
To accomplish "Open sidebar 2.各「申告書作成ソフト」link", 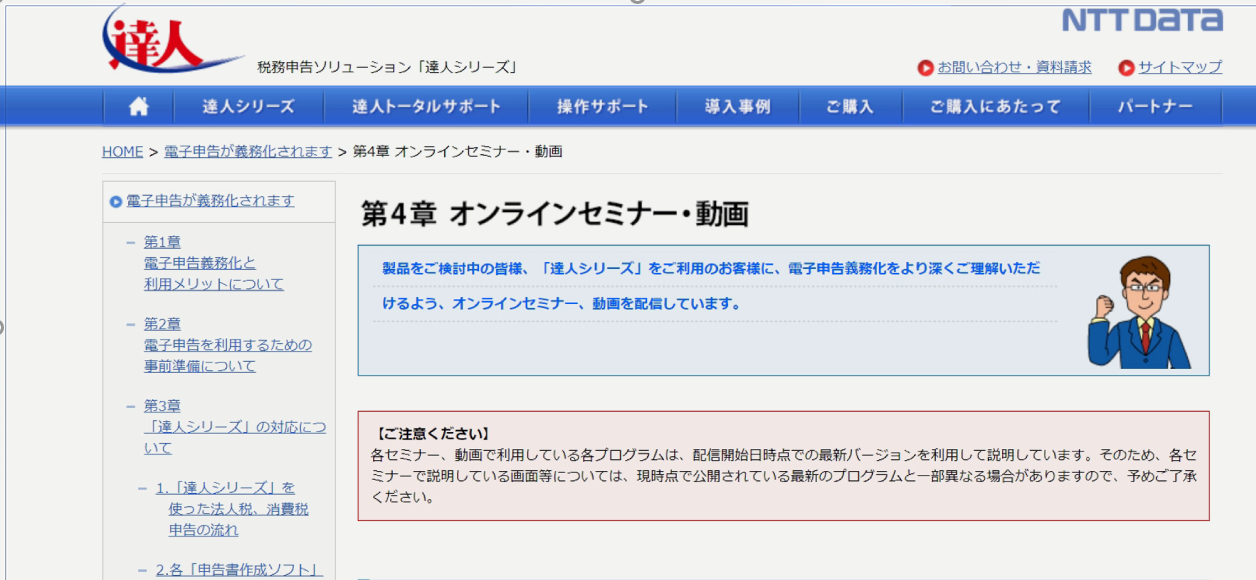I will tap(239, 570).
